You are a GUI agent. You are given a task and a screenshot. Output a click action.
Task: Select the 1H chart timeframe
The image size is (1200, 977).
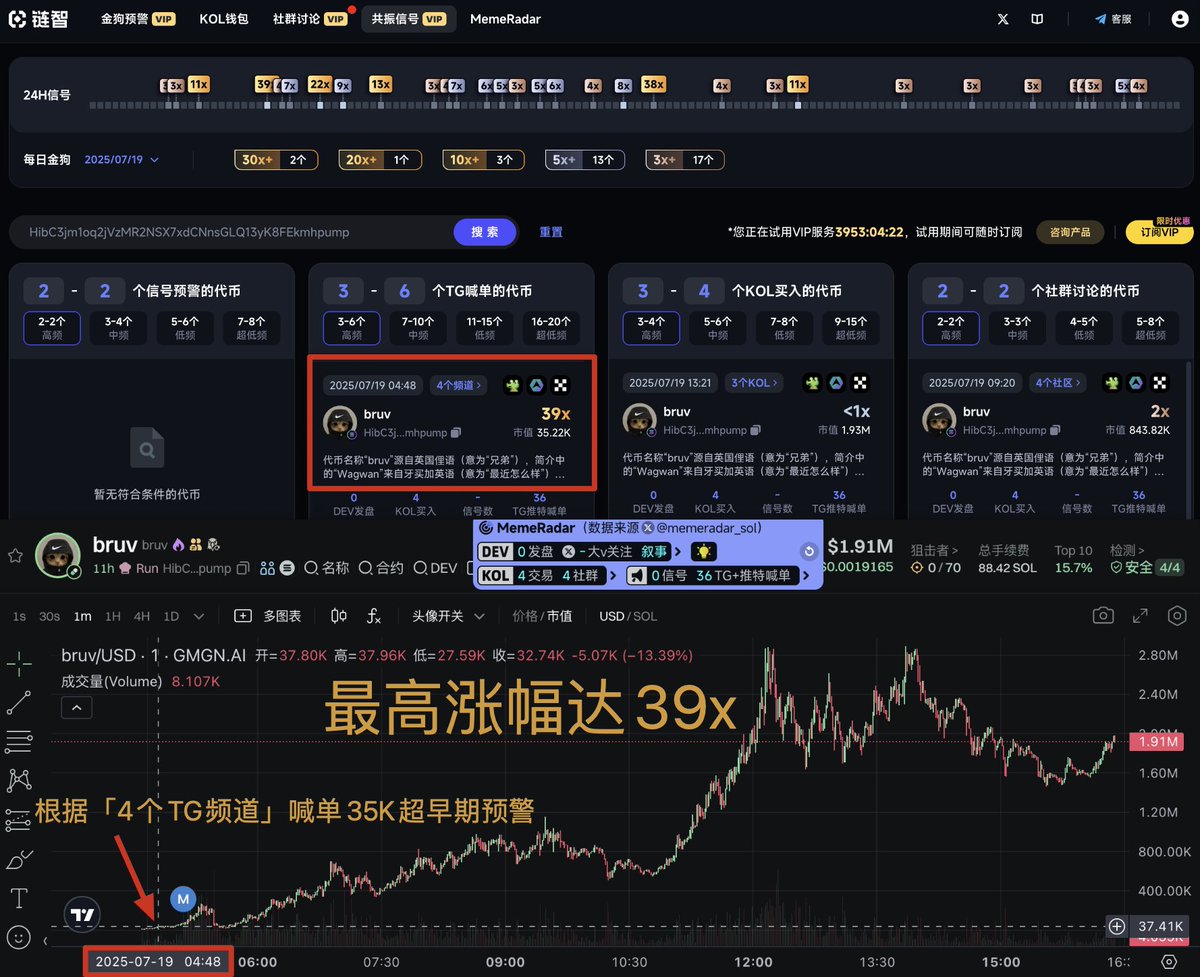tap(112, 616)
